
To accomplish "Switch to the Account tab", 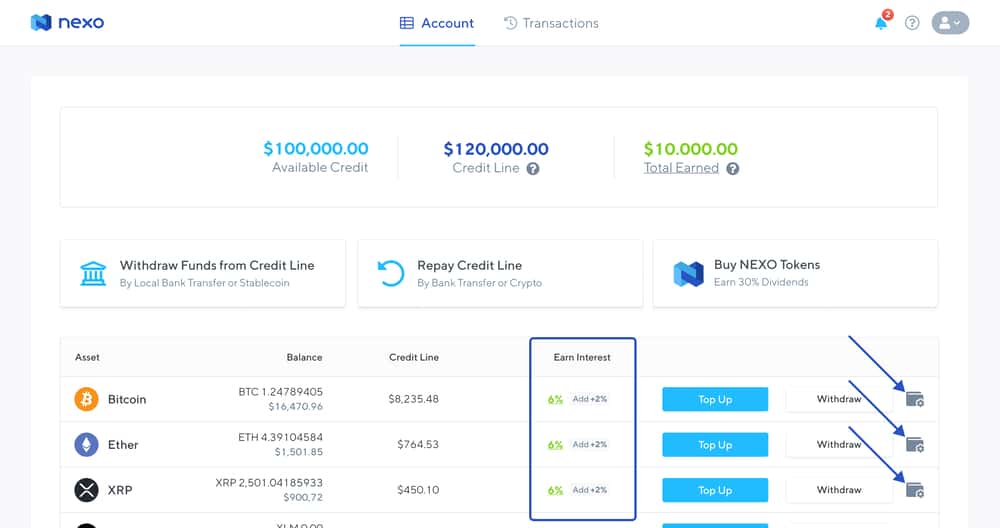I will click(437, 23).
